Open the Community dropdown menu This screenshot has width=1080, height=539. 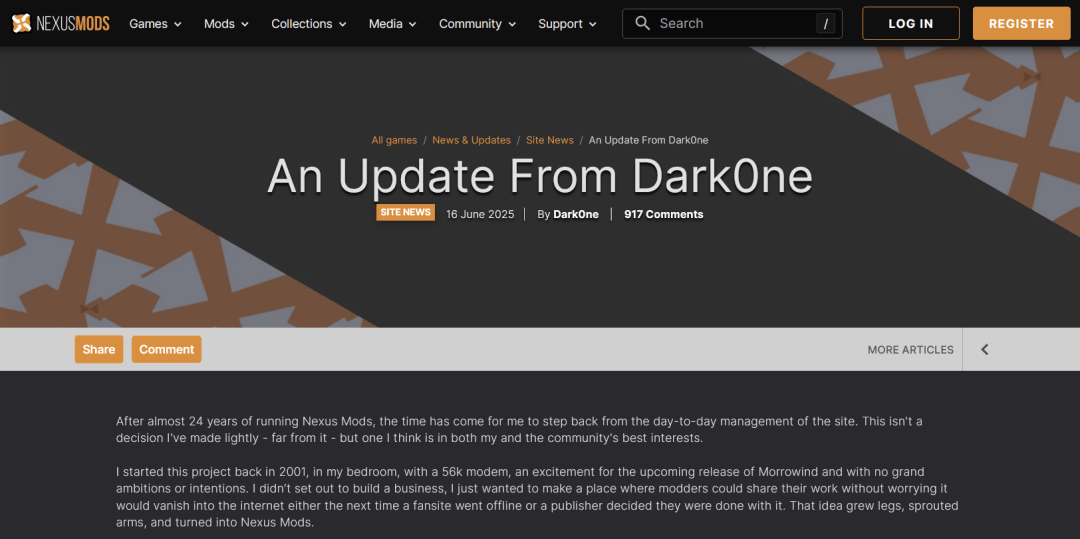click(477, 23)
